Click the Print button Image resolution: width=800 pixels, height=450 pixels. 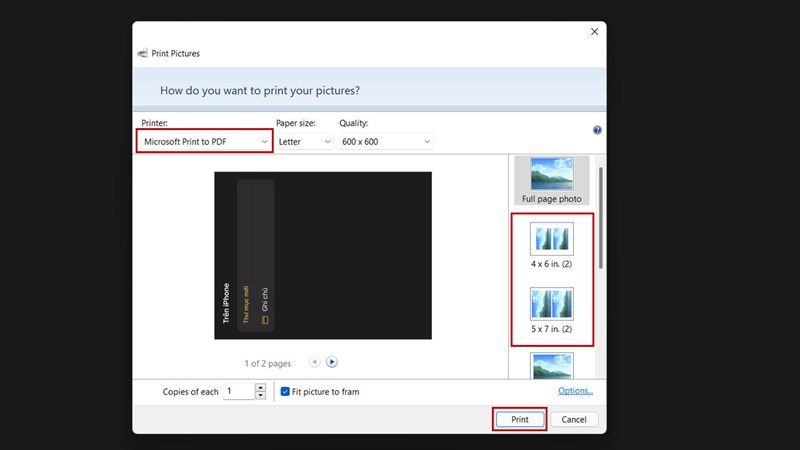click(x=519, y=419)
